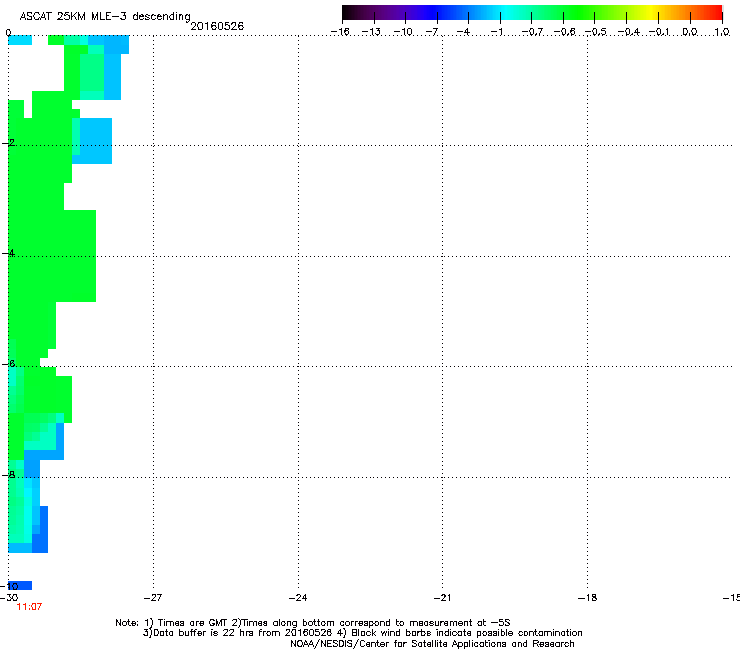
Task: Click the "-0.6" color scale label
Action: pyautogui.click(x=564, y=32)
